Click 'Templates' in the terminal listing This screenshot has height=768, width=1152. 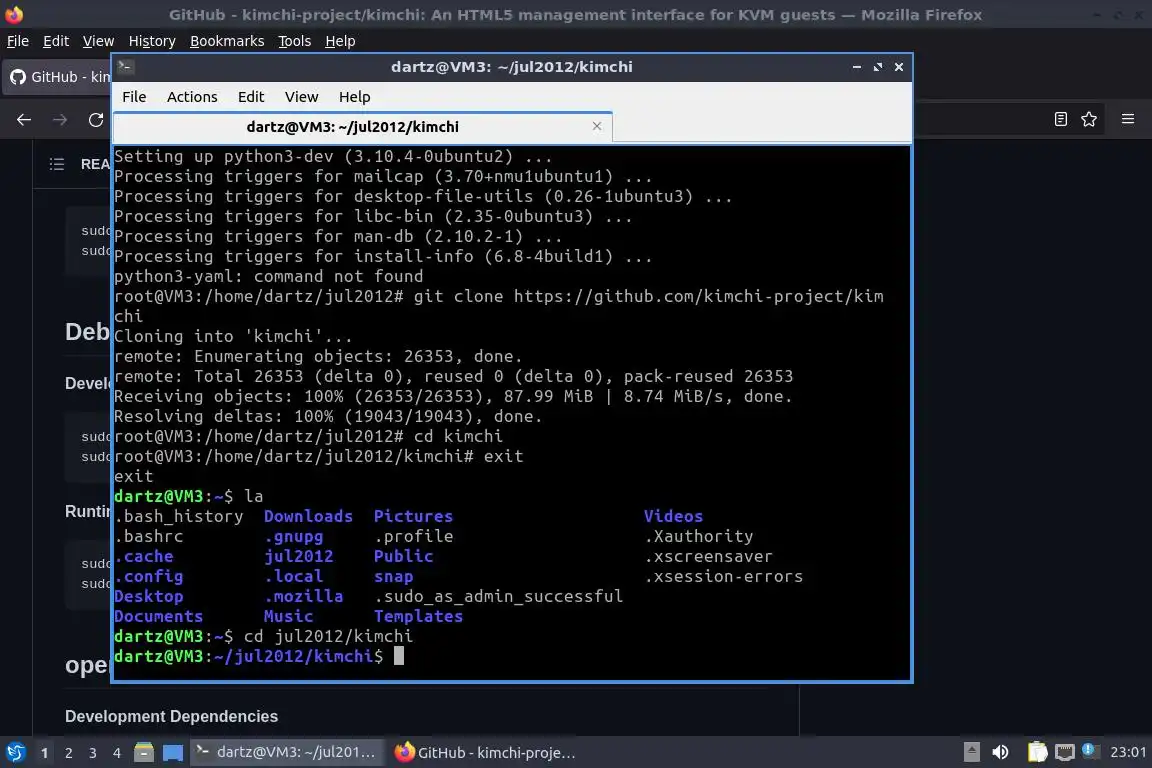pyautogui.click(x=418, y=617)
